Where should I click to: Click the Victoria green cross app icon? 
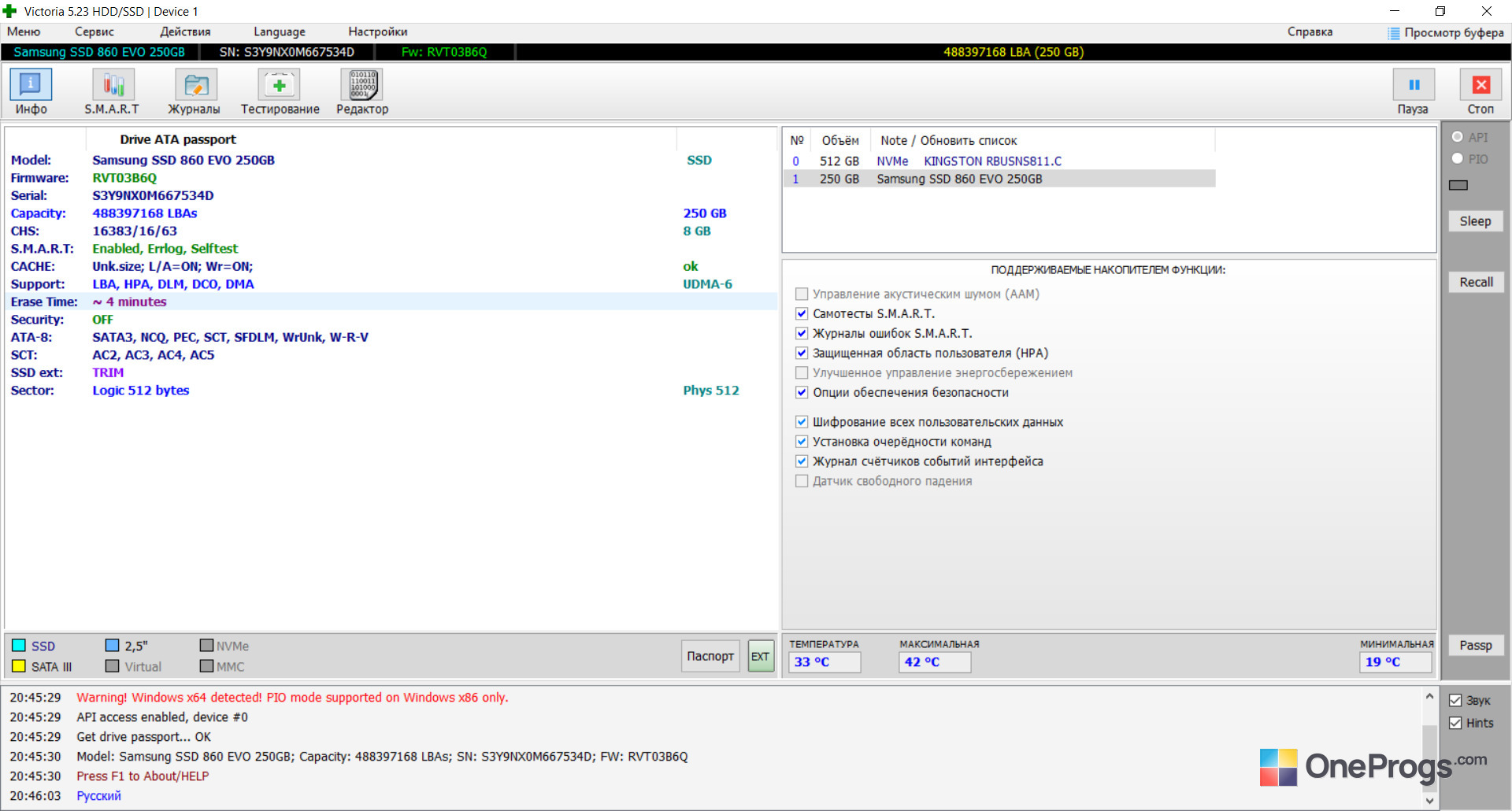tap(10, 11)
